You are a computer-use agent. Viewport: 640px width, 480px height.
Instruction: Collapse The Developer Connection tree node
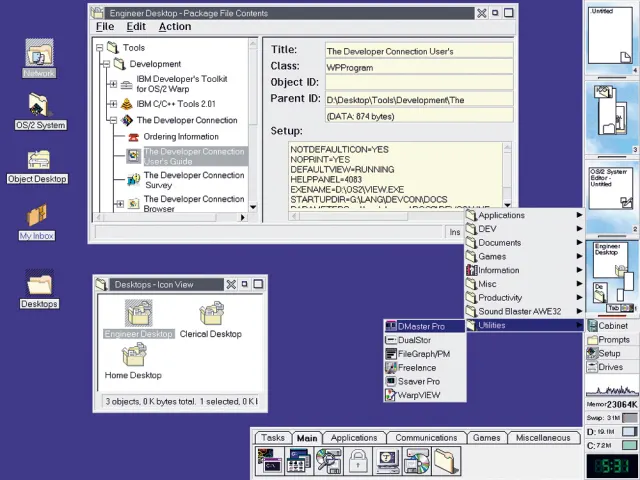[113, 120]
